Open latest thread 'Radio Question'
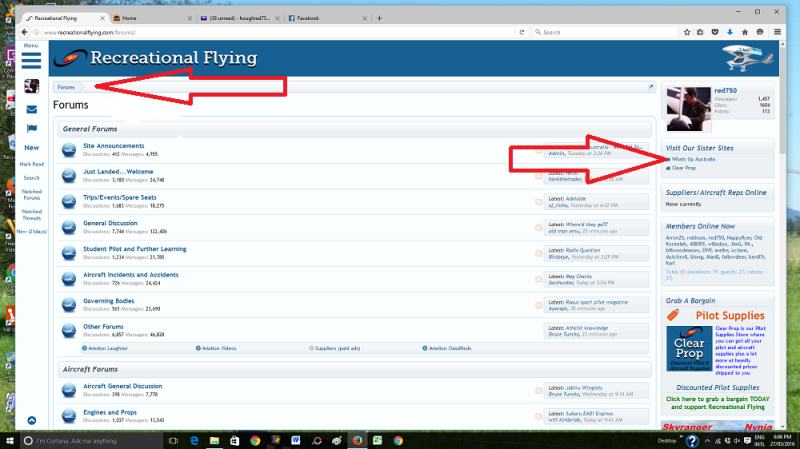This screenshot has width=800, height=449. [583, 251]
